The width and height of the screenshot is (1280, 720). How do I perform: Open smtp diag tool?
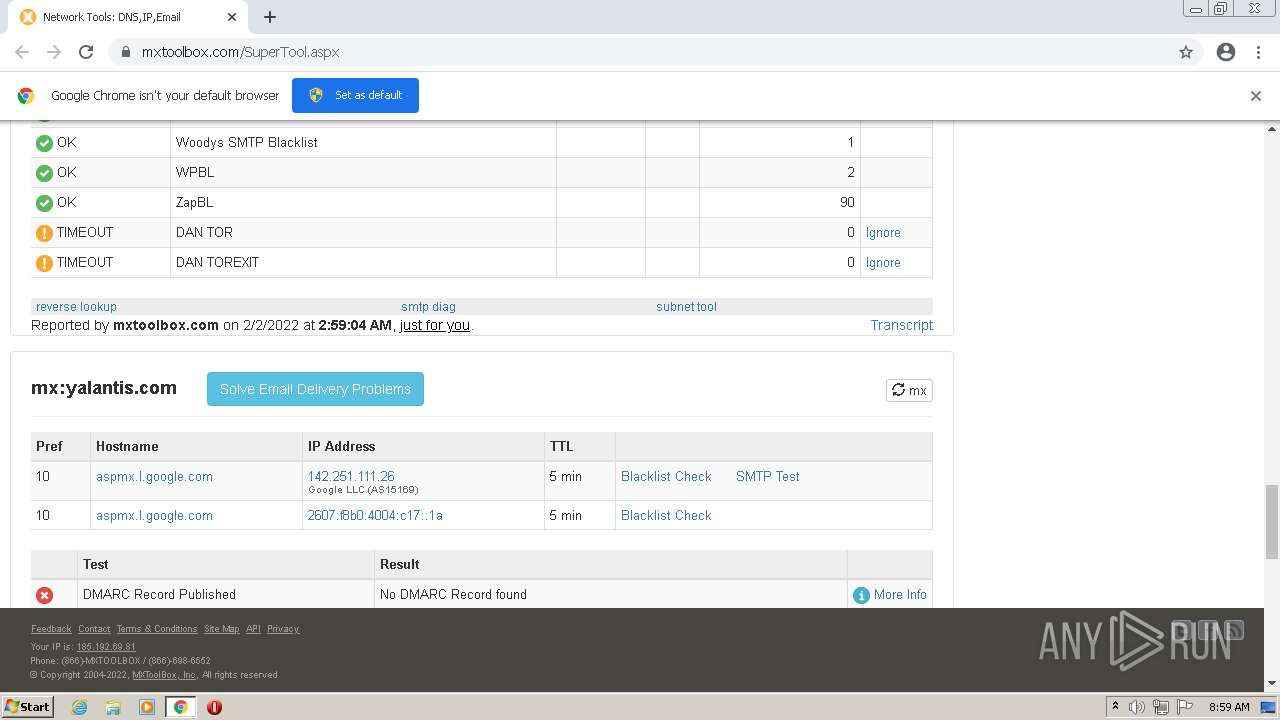point(428,307)
